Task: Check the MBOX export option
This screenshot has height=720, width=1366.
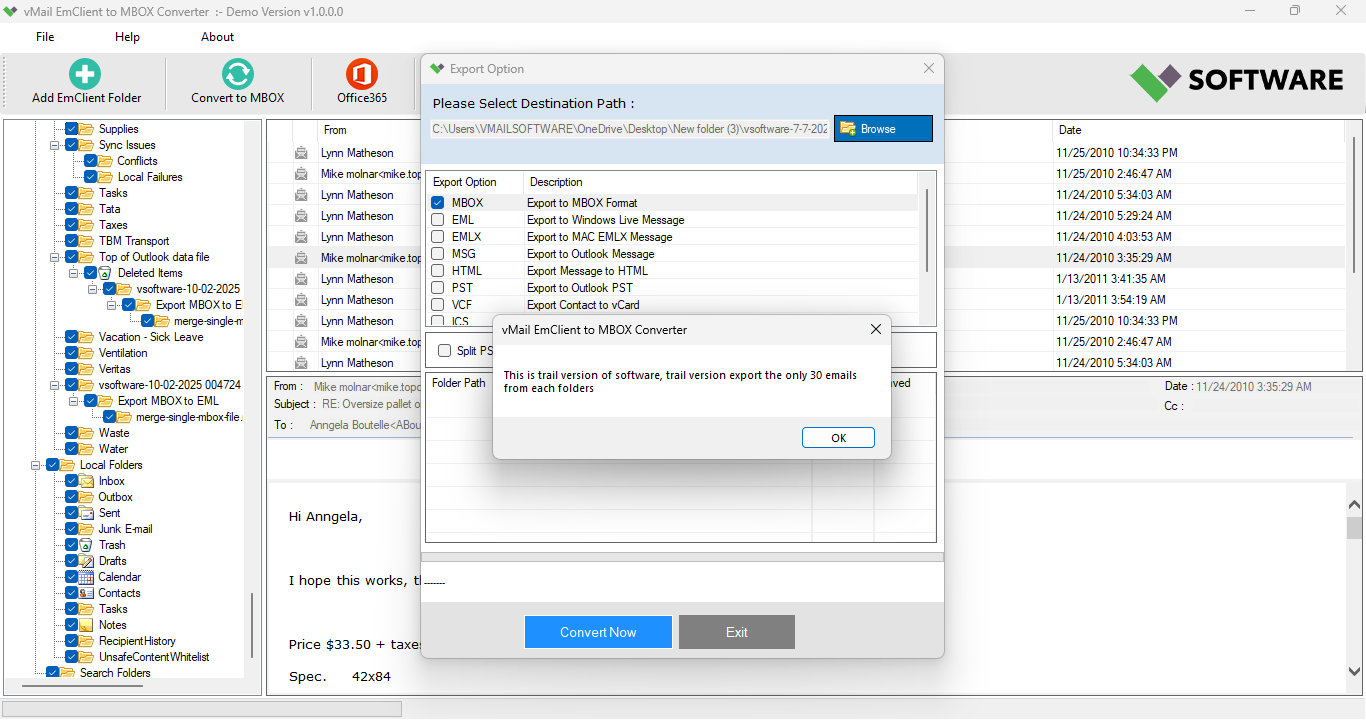Action: 438,203
